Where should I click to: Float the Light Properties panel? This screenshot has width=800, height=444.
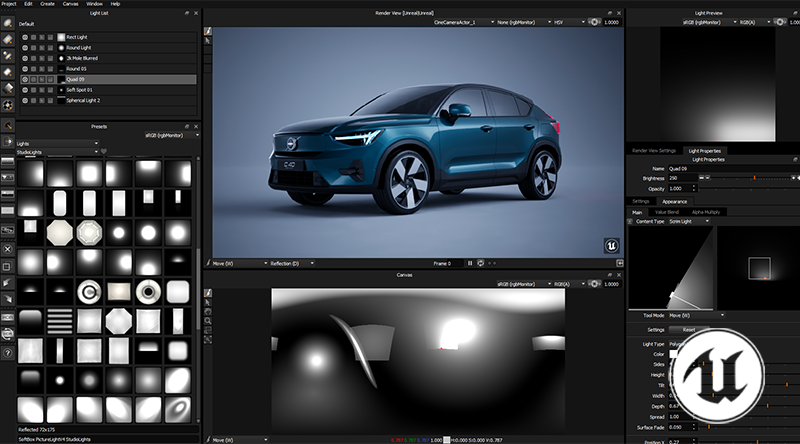[795, 160]
